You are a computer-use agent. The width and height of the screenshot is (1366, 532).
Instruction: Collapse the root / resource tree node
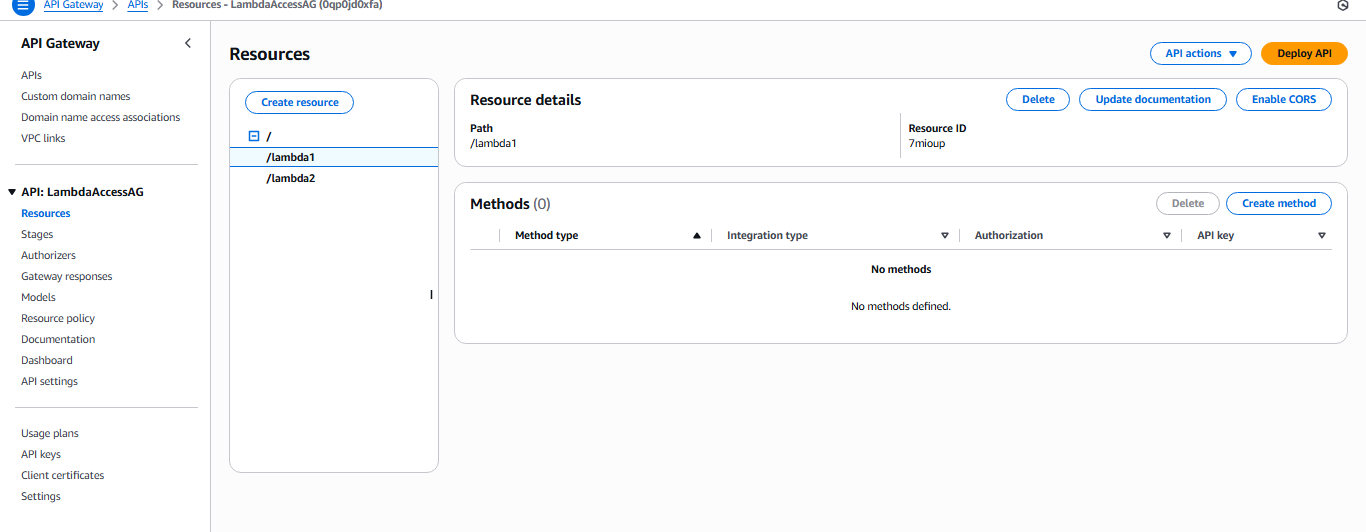pos(254,136)
